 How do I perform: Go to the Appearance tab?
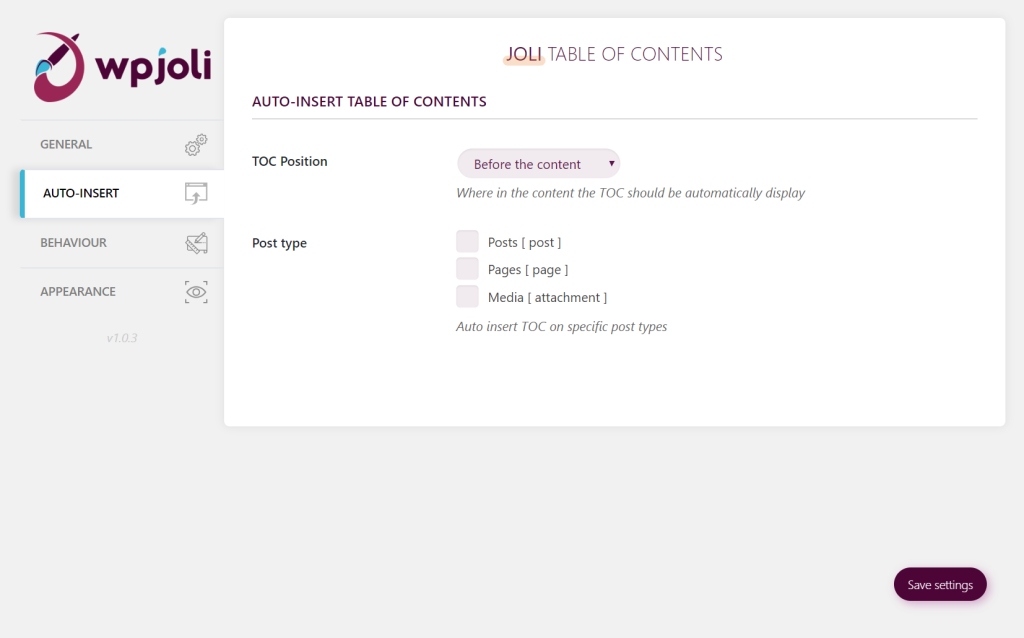[78, 292]
